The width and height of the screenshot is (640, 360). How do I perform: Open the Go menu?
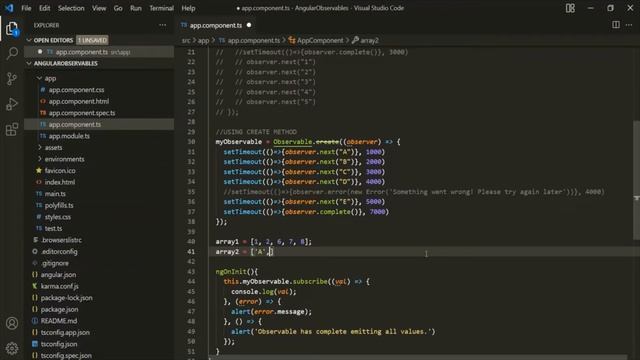pyautogui.click(x=118, y=8)
